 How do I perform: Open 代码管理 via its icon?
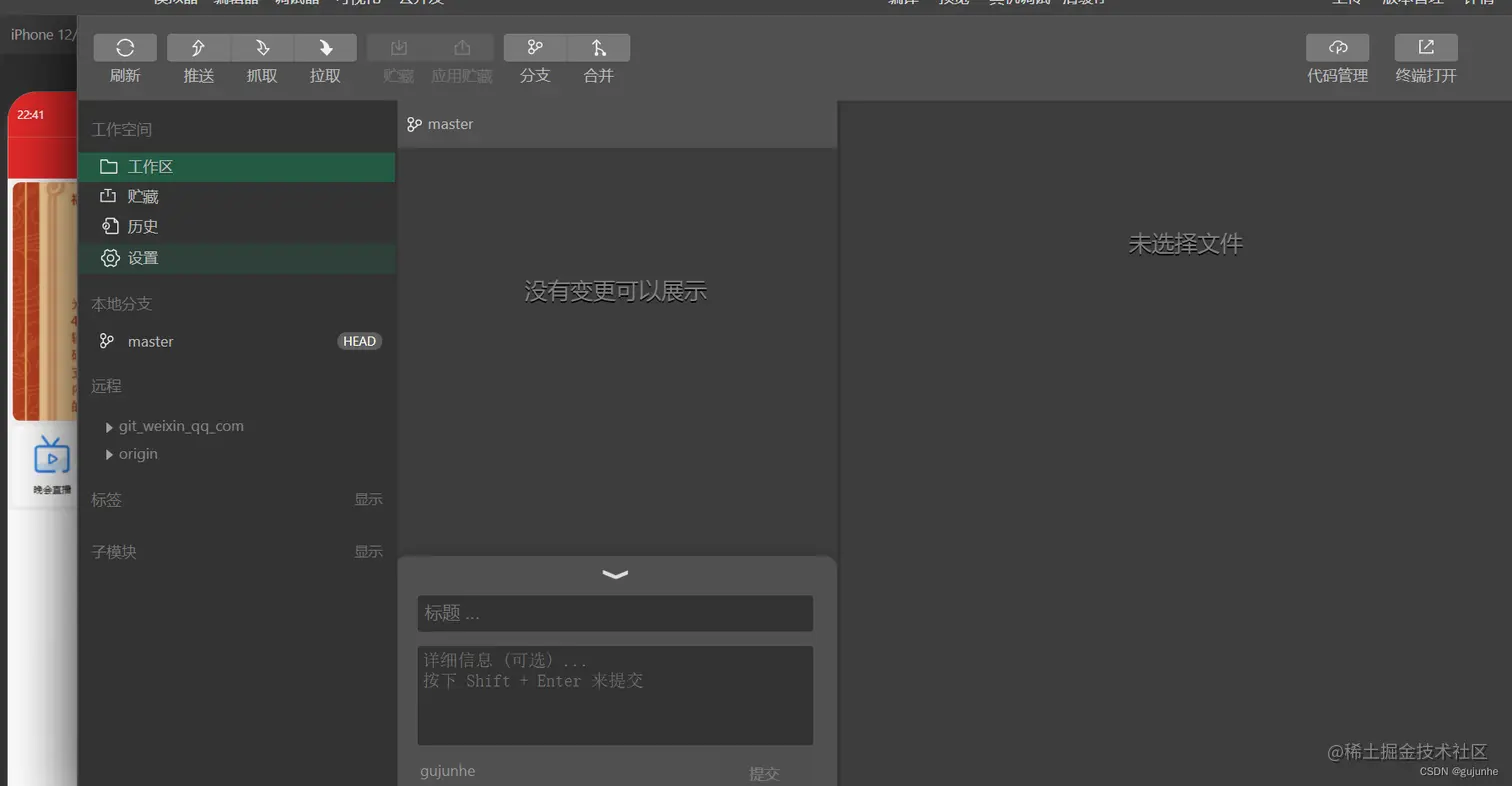1337,47
